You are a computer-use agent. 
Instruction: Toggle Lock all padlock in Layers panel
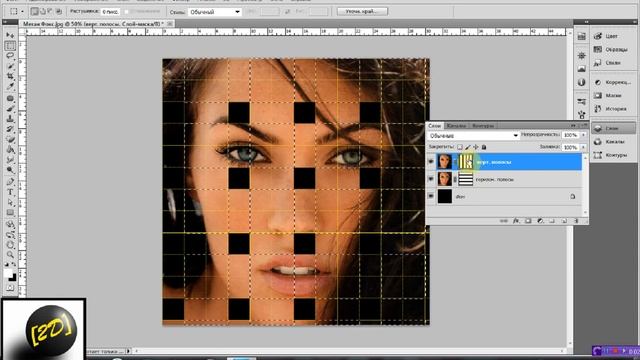coord(484,147)
